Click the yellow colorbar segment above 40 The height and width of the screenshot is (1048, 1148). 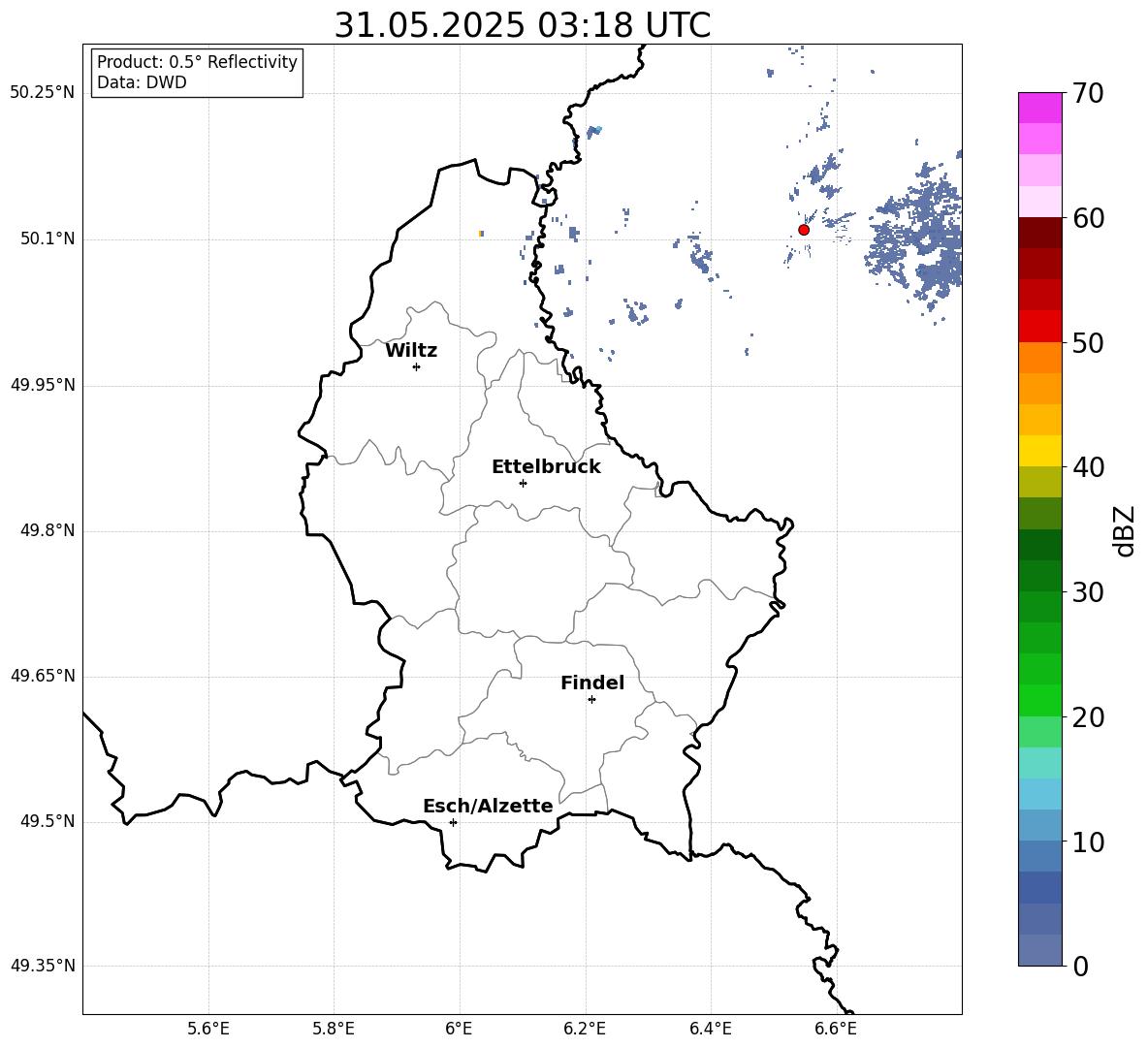[x=1040, y=451]
